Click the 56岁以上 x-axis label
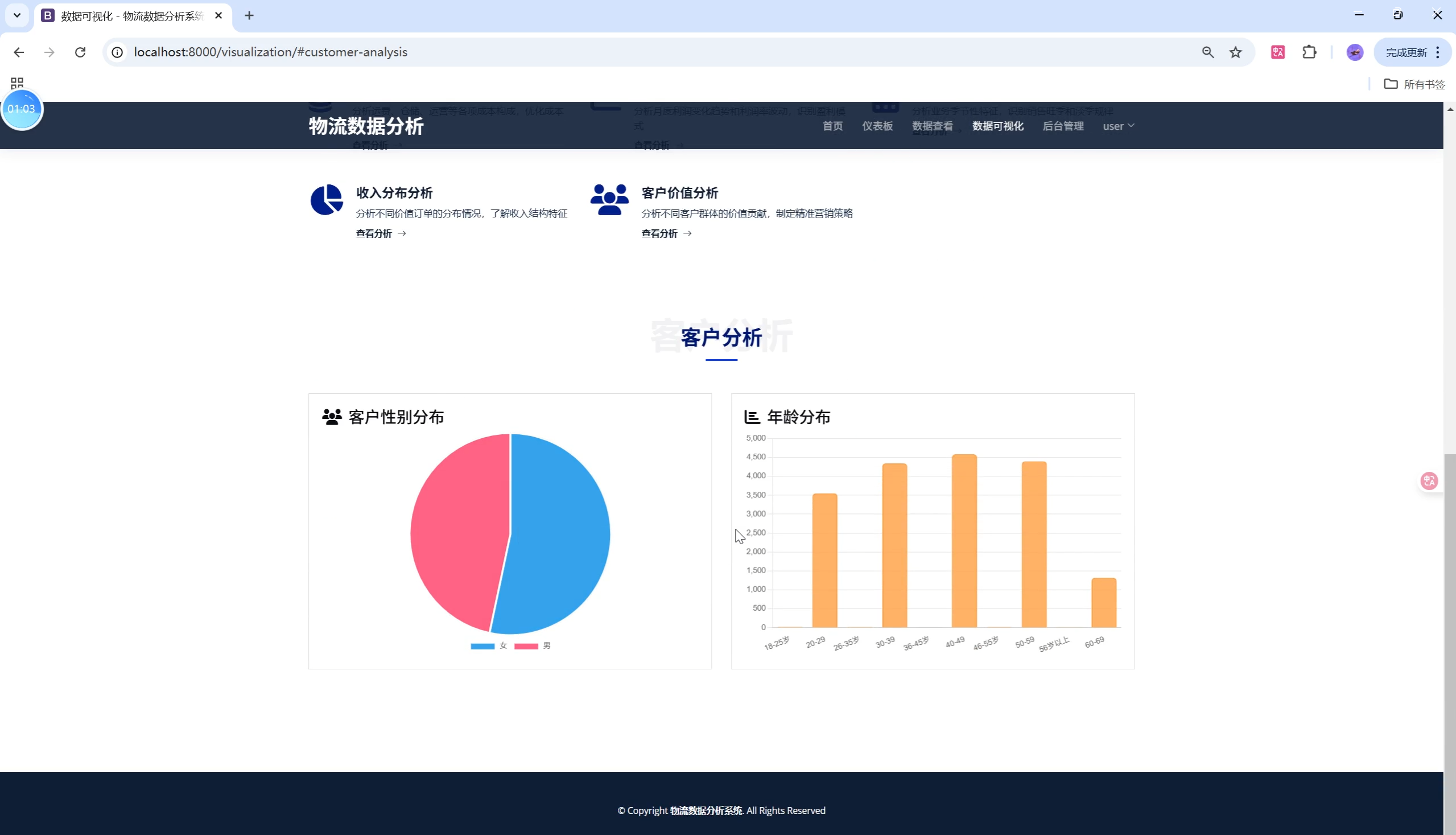 [x=1054, y=644]
